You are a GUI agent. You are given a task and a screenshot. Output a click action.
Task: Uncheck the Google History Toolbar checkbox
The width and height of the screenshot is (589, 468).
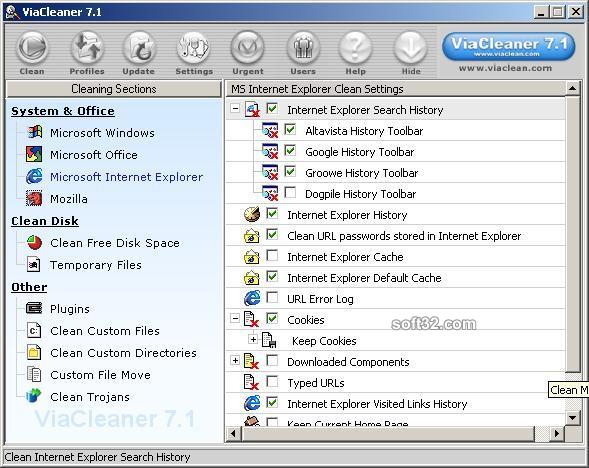click(x=290, y=151)
